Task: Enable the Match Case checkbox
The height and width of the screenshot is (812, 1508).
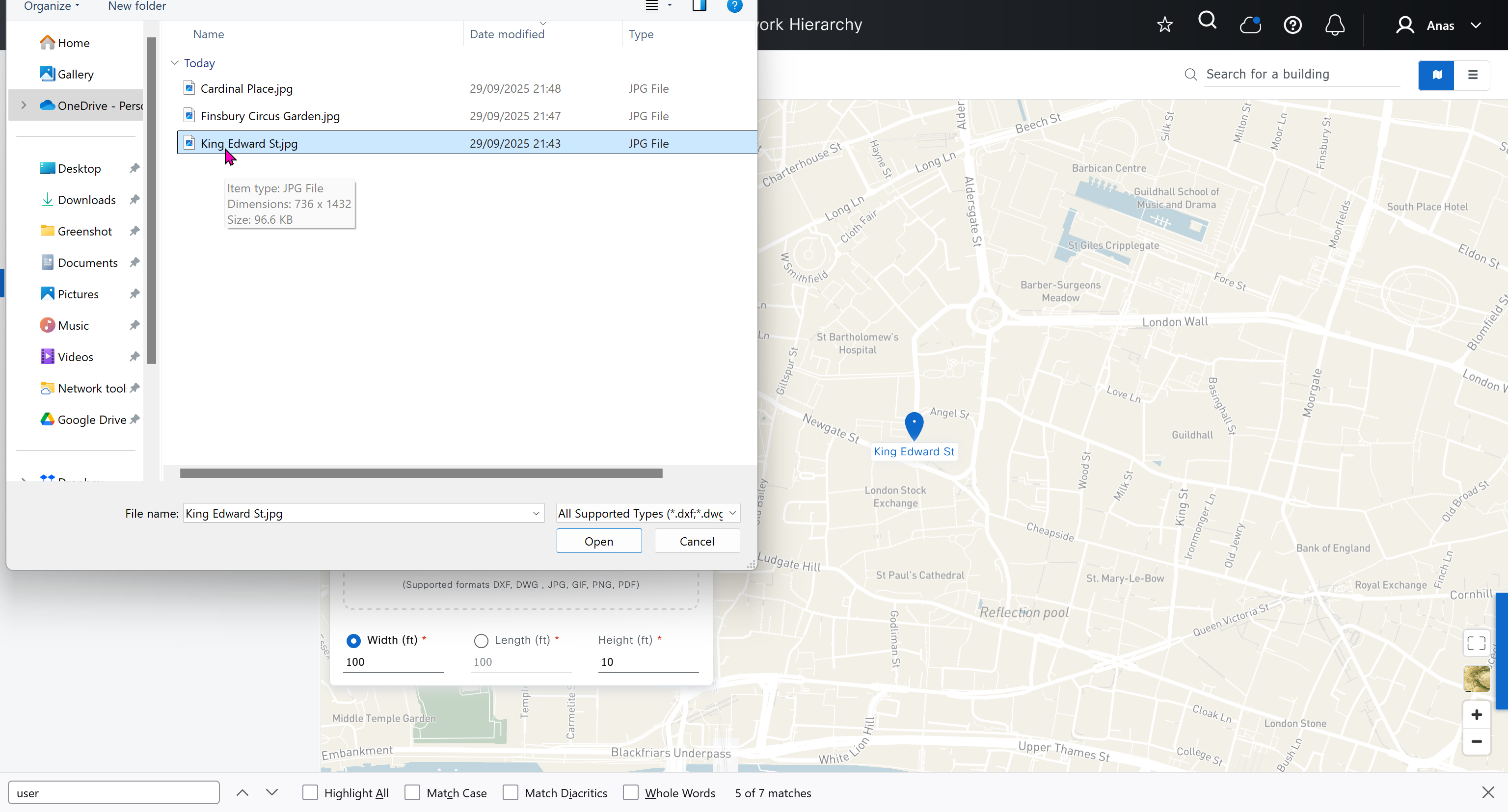Action: 412,792
